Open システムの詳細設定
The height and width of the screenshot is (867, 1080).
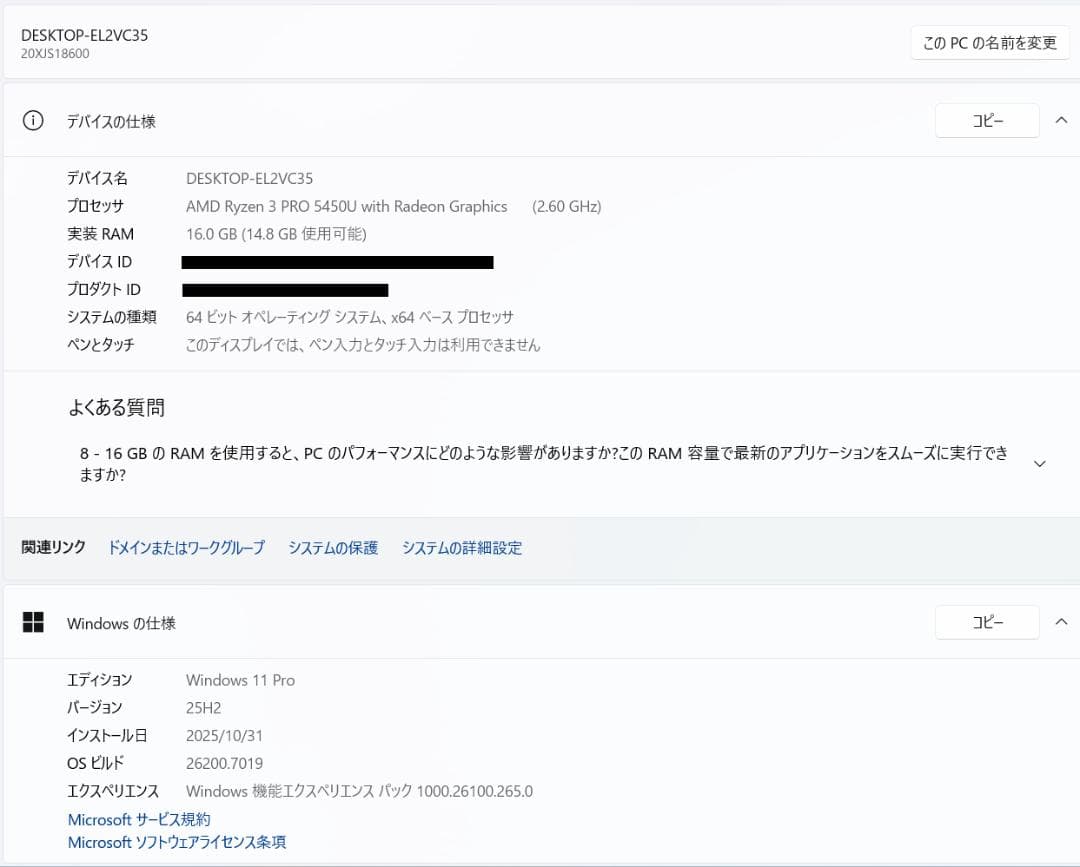tap(461, 547)
